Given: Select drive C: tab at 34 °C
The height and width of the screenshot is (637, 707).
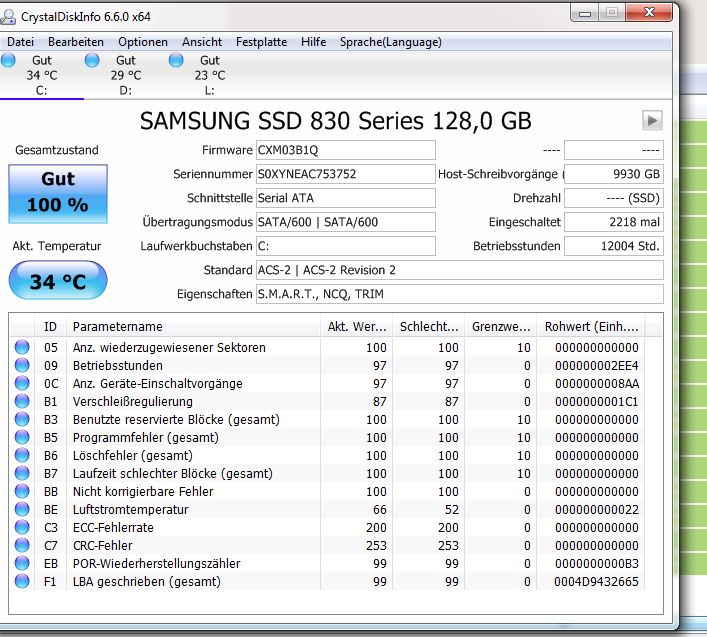Looking at the screenshot, I should tap(41, 75).
